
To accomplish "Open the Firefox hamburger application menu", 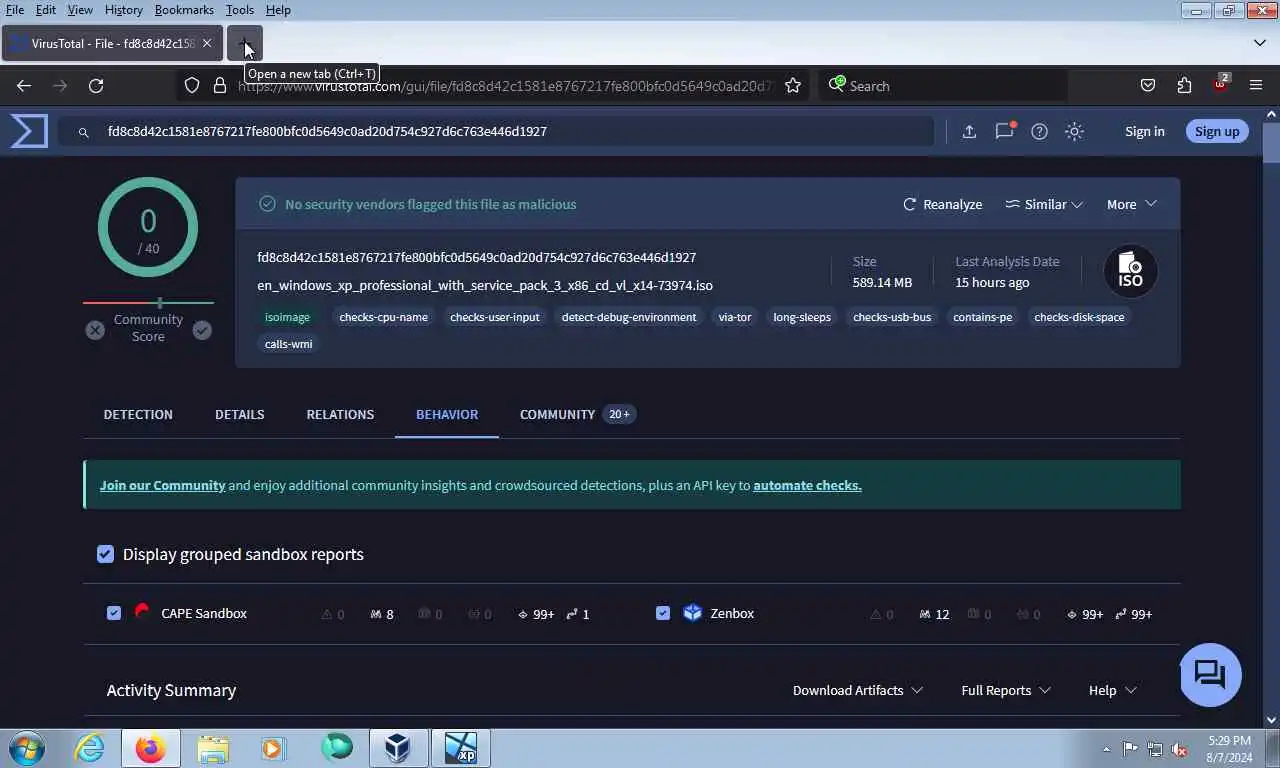I will coord(1256,86).
